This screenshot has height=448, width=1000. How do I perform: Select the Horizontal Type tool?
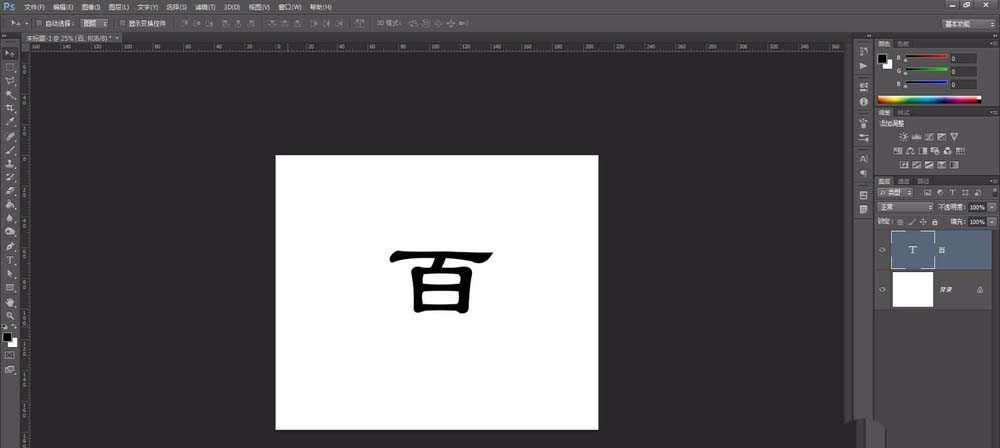10,259
